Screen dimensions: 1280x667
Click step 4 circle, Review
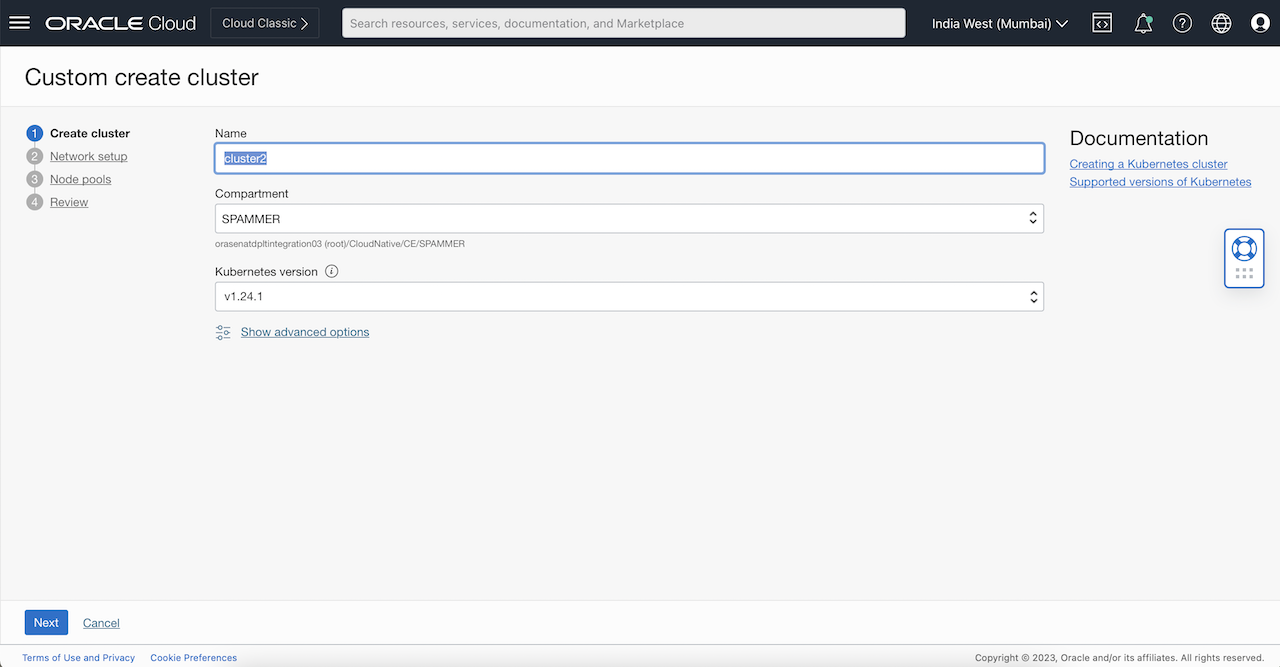coord(35,202)
